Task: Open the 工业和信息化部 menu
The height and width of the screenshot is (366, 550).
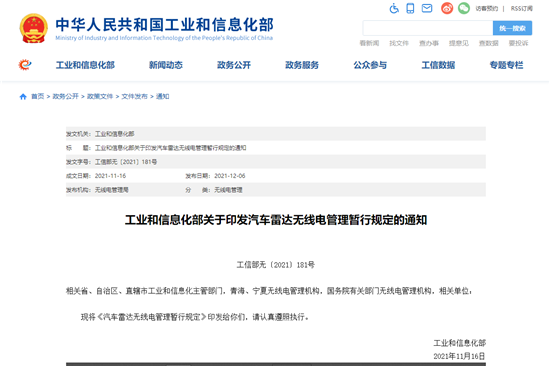Action: pos(85,65)
